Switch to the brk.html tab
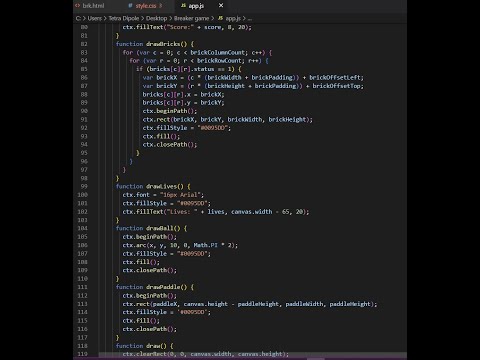The height and width of the screenshot is (360, 480). pos(90,6)
